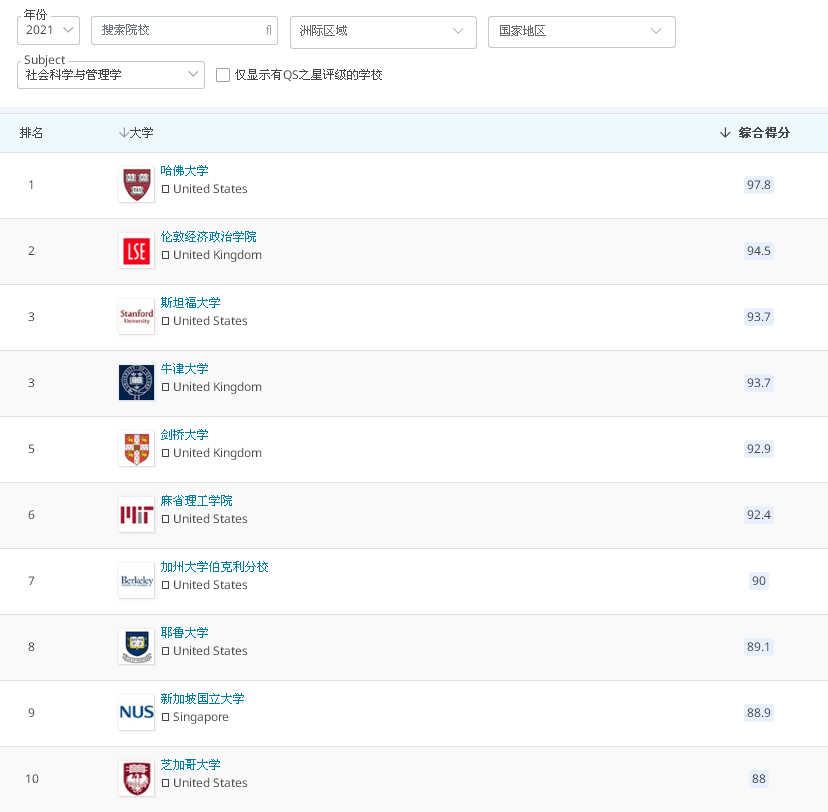The height and width of the screenshot is (812, 828).
Task: Click sort arrow beside 大学 header
Action: tap(124, 133)
